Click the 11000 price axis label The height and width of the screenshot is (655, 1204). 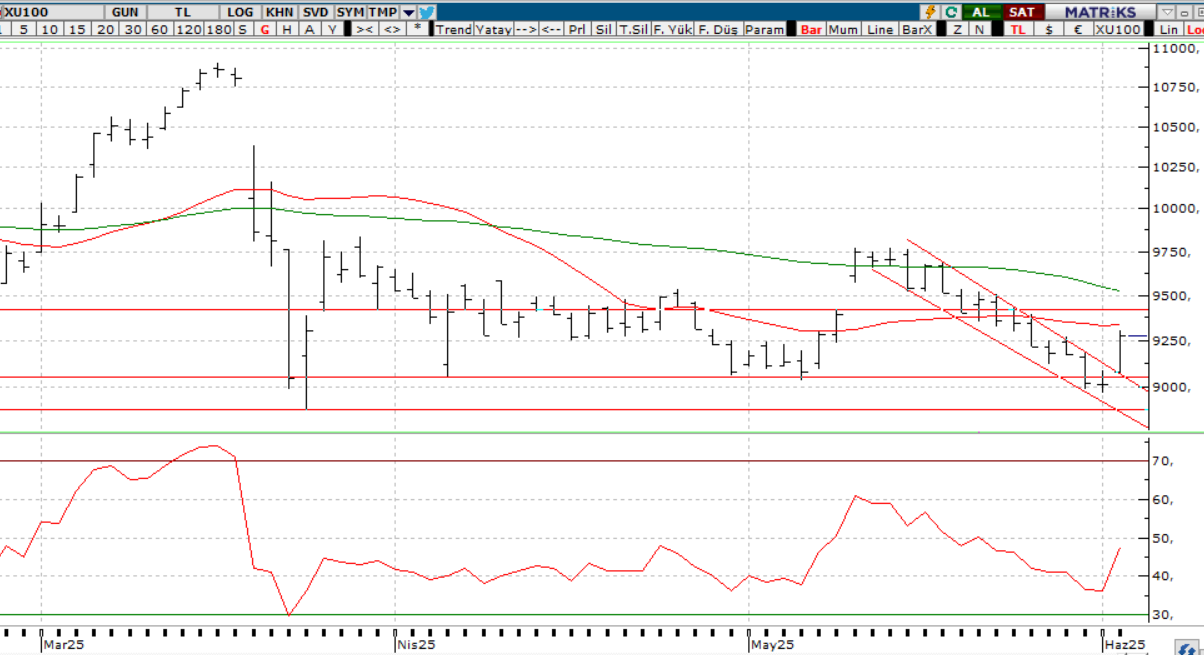point(1177,48)
